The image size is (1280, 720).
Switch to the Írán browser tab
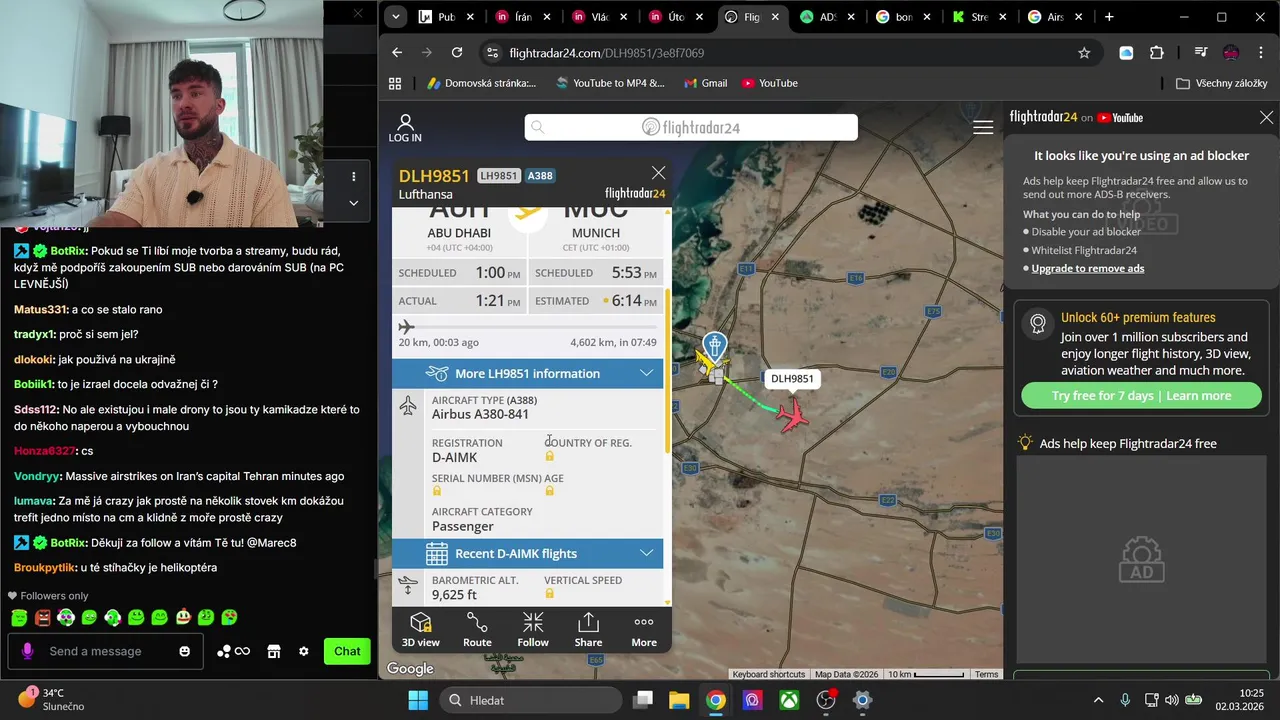click(x=523, y=17)
